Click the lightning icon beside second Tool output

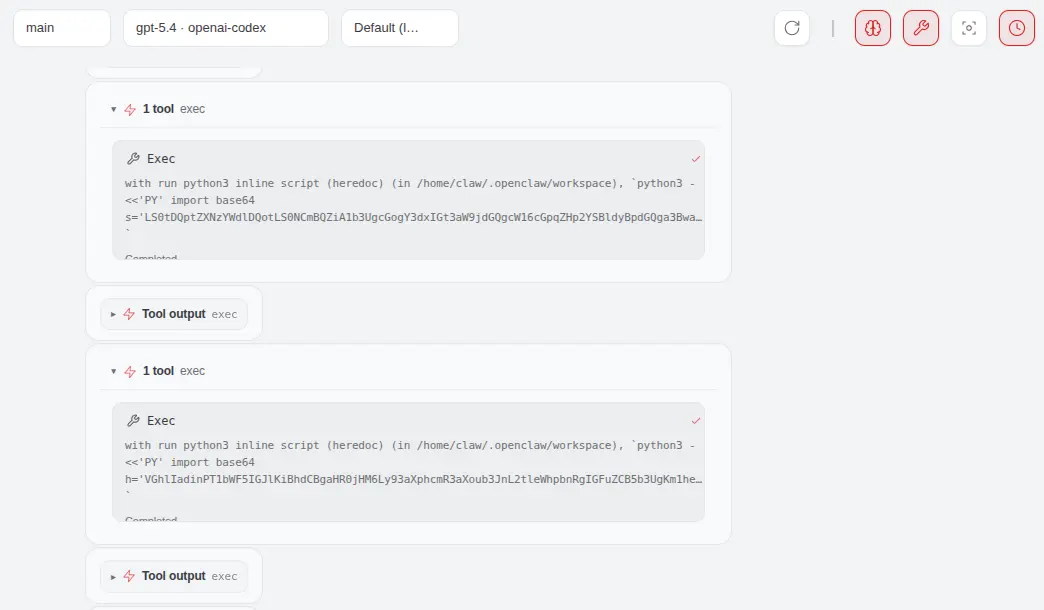click(x=129, y=576)
